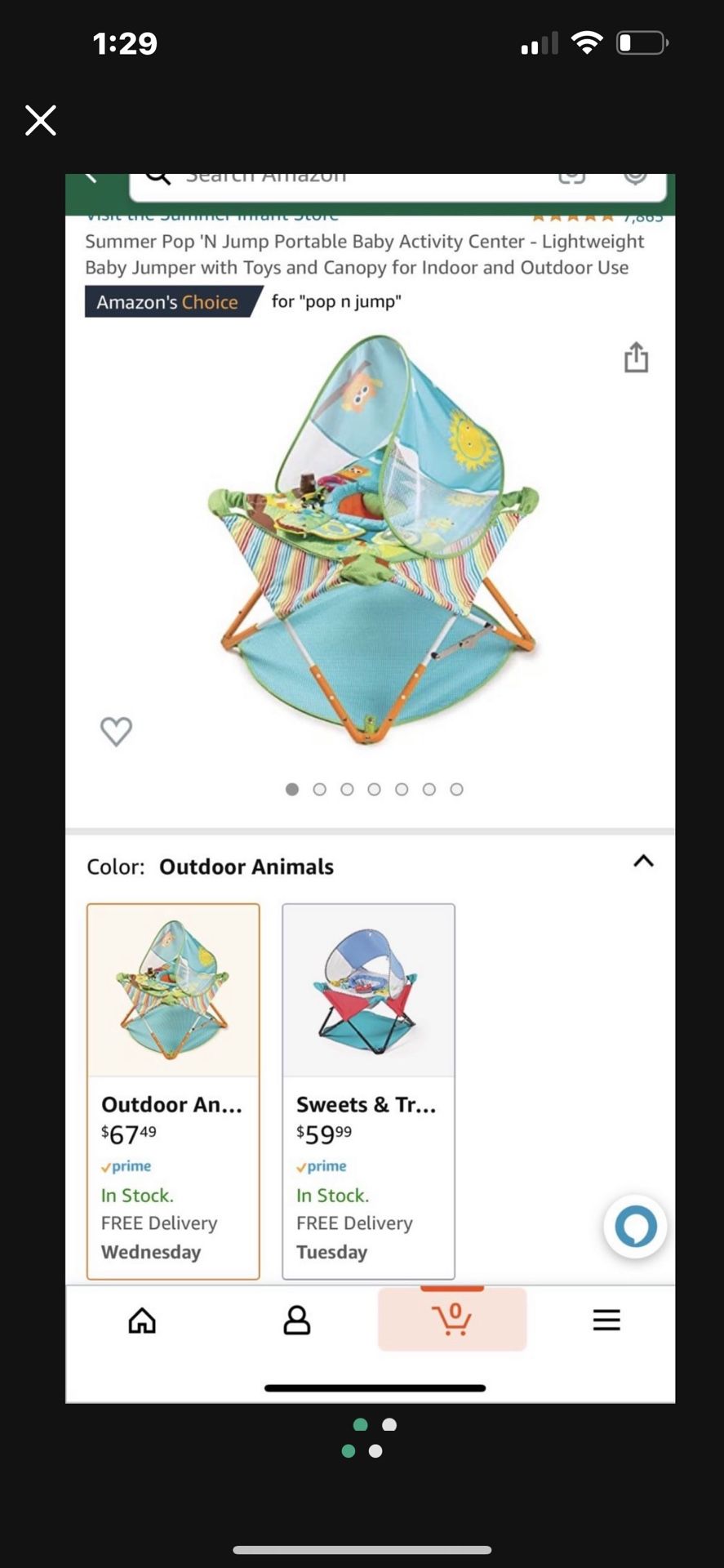Collapse the Color options chevron
This screenshot has height=1568, width=724.
coord(643,861)
